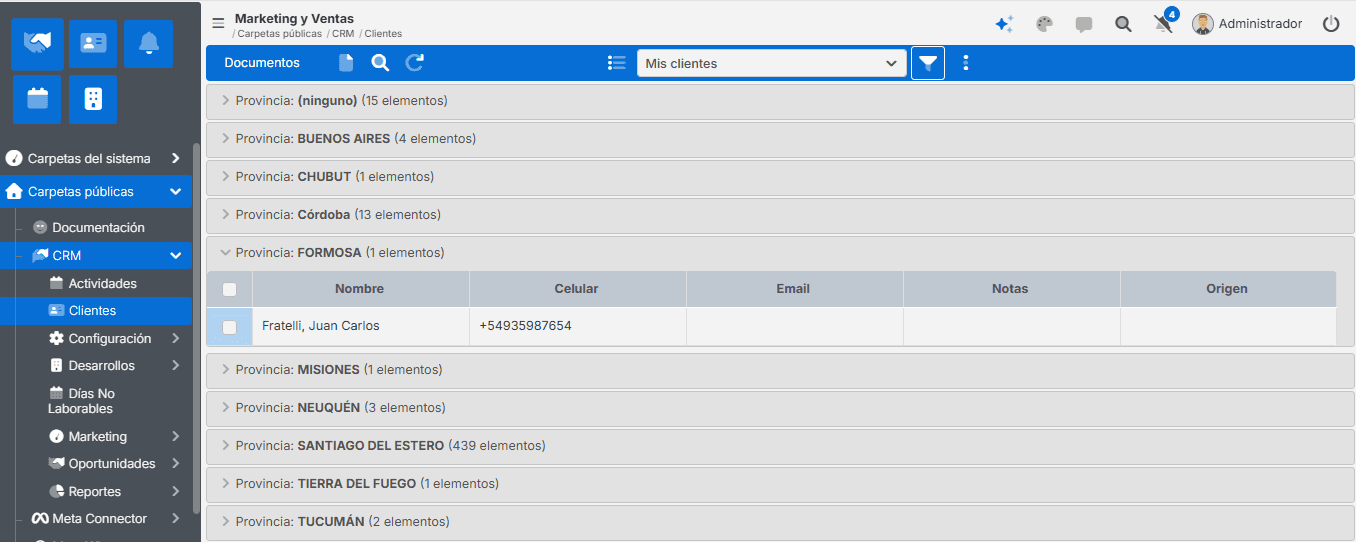
Task: Collapse Carpetas públicas section
Action: (96, 192)
